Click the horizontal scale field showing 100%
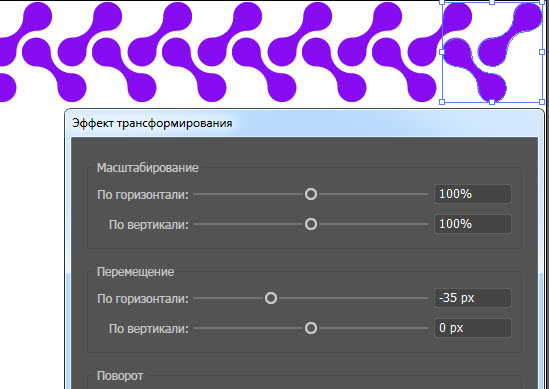The image size is (549, 389). pyautogui.click(x=473, y=194)
